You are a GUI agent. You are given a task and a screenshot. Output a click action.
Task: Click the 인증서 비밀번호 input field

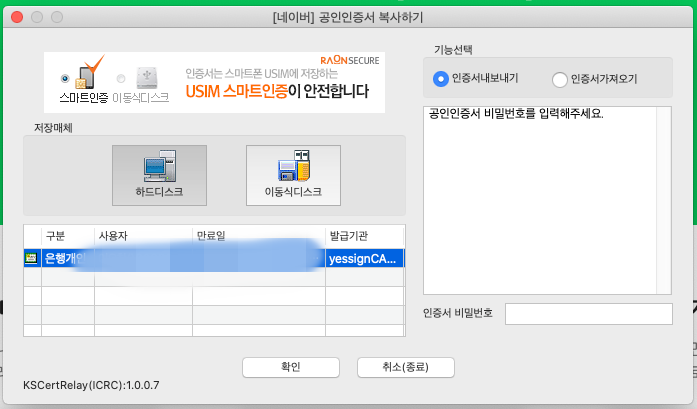pos(589,314)
